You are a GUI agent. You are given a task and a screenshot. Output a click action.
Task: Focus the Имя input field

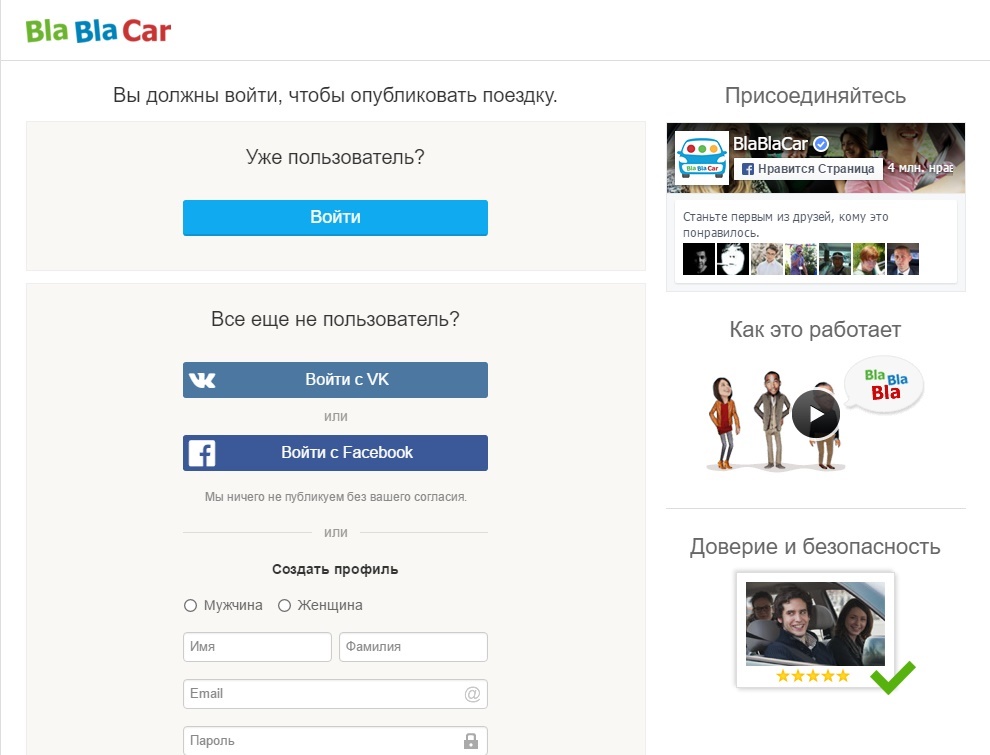coord(257,647)
